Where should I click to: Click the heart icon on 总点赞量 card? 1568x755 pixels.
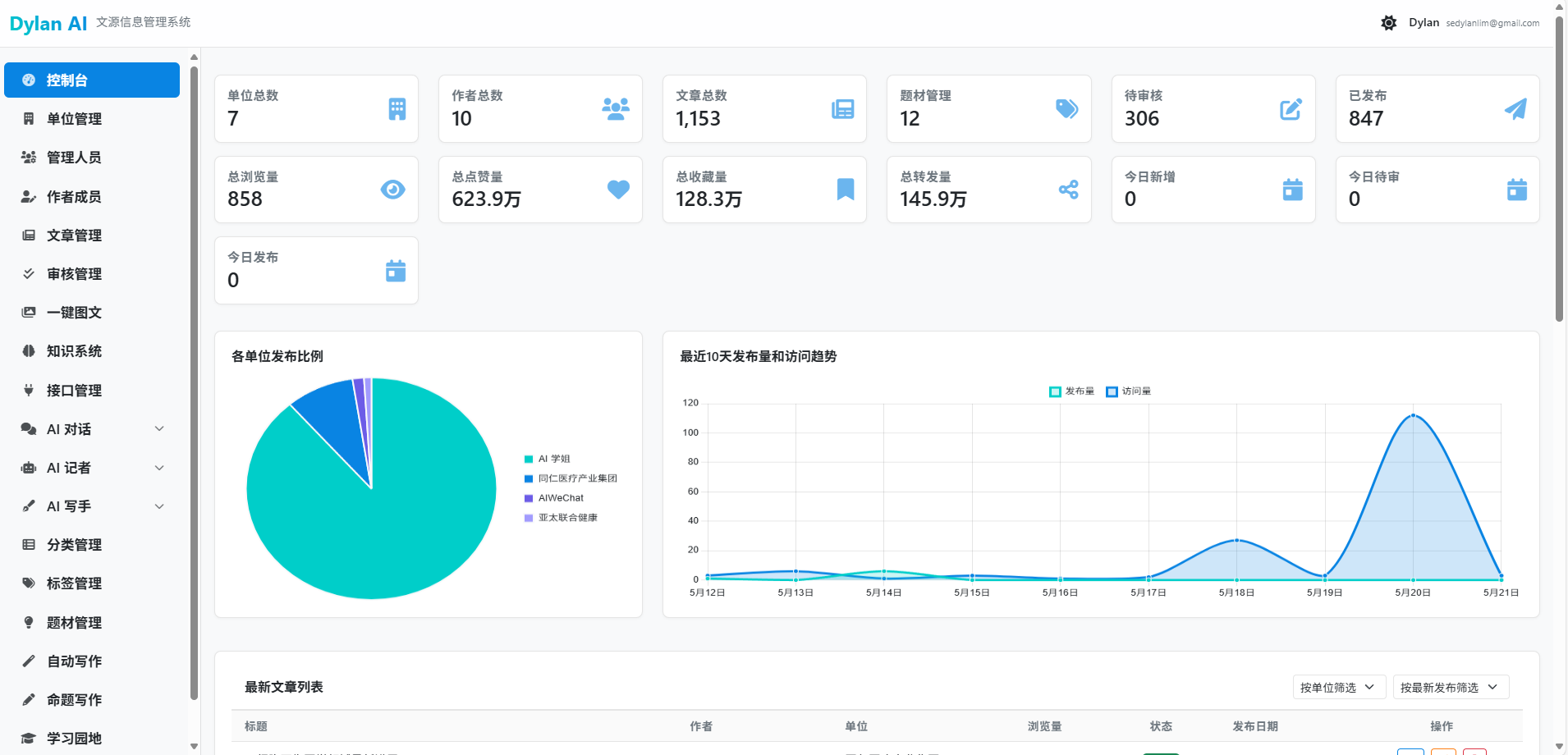click(x=618, y=190)
